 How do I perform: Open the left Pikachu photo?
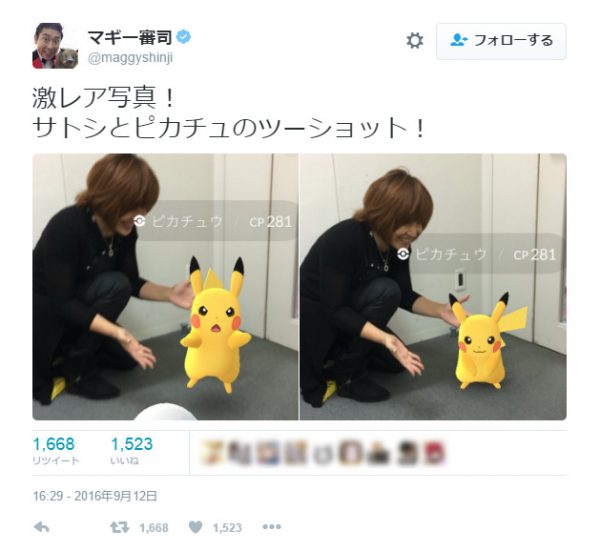point(165,287)
